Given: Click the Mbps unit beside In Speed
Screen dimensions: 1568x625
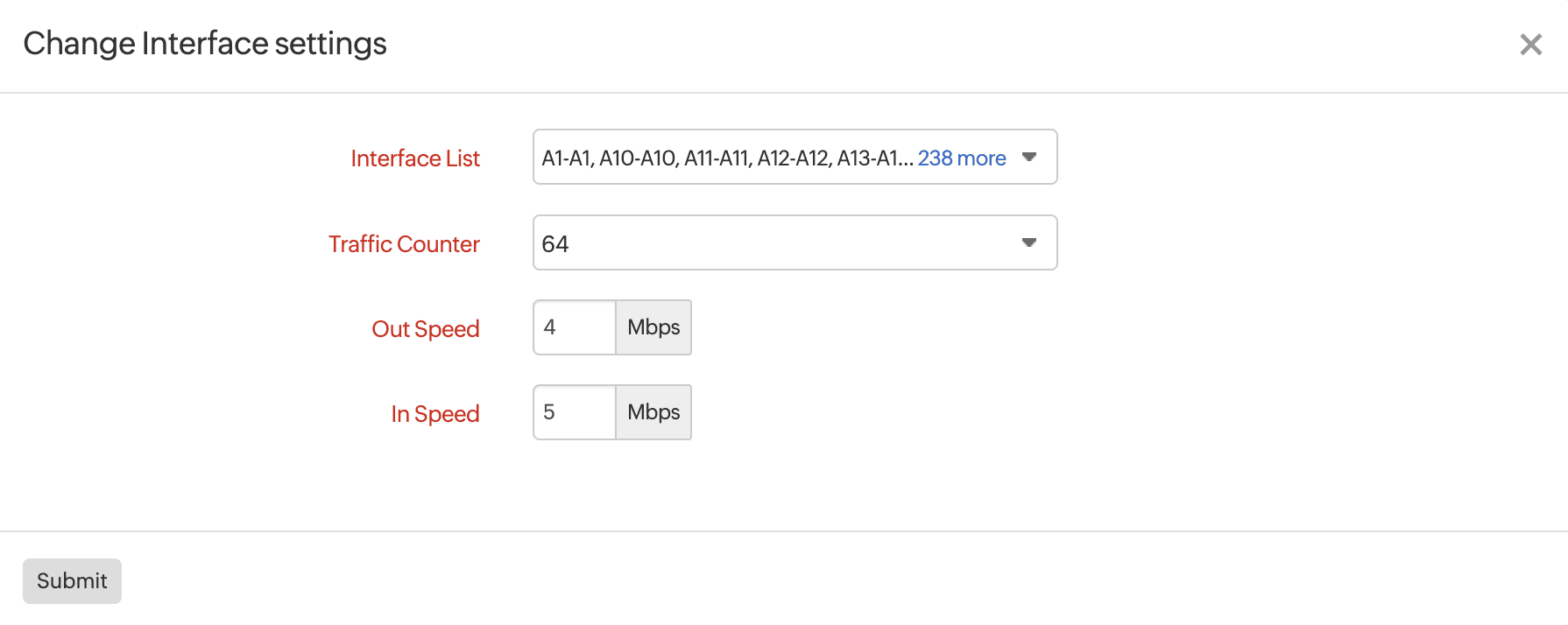Looking at the screenshot, I should [x=653, y=412].
